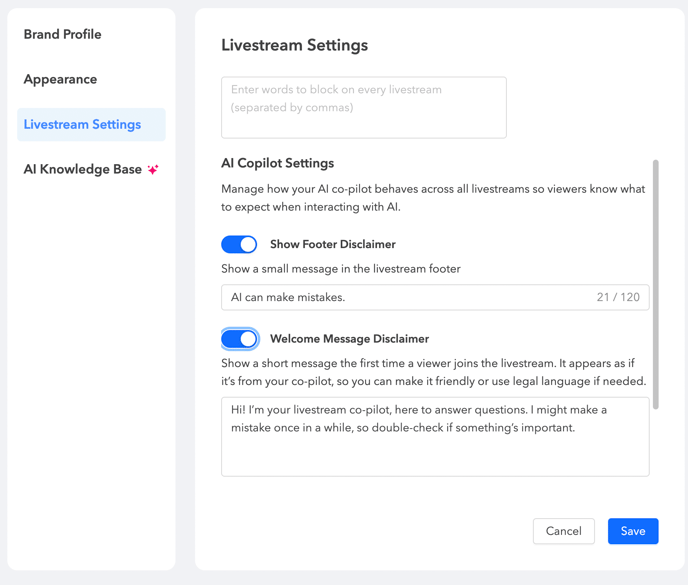The image size is (688, 585).
Task: Open the Brand Profile section
Action: [62, 34]
